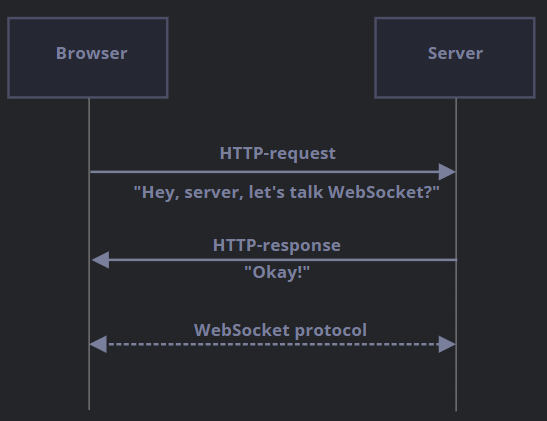Click the Server participant box

455,58
